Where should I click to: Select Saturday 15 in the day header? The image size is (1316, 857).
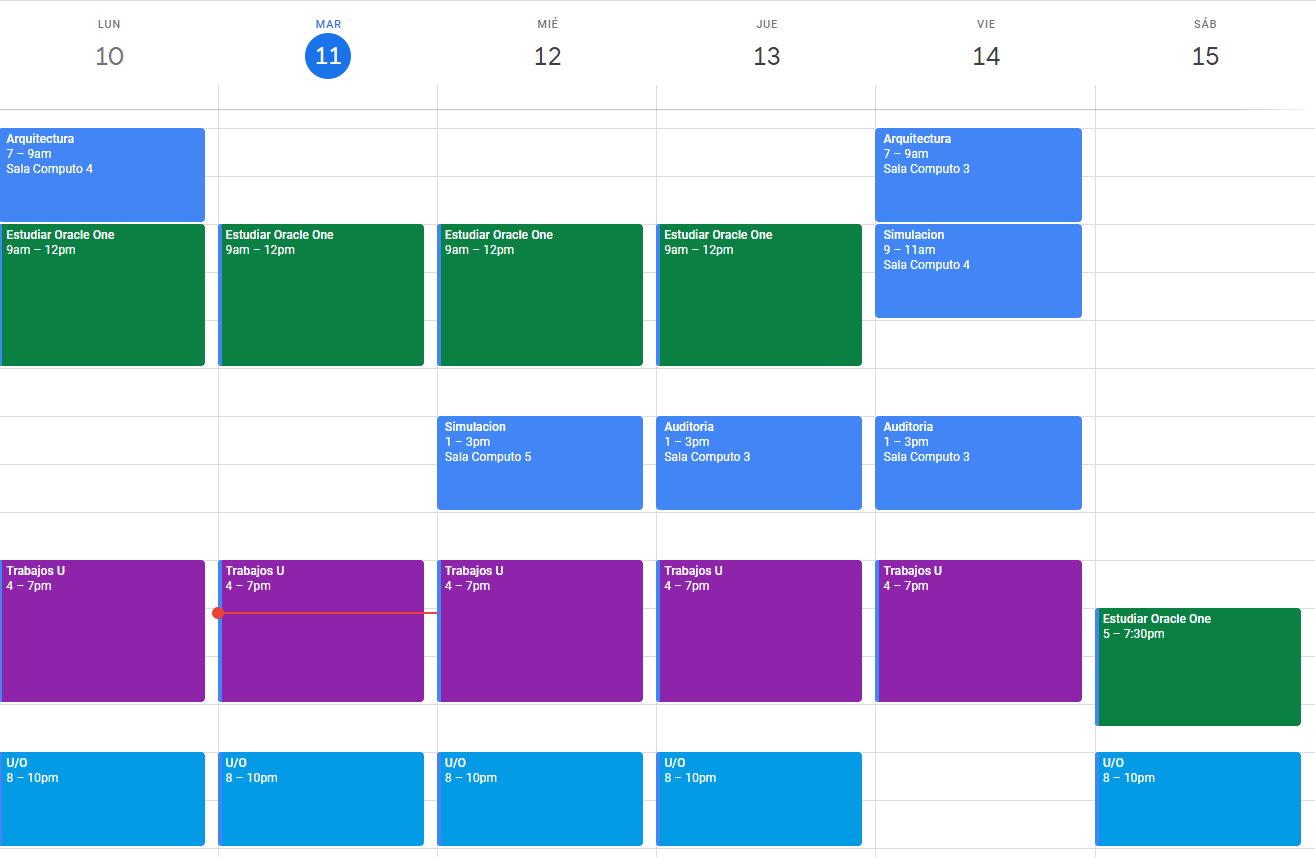[1205, 56]
